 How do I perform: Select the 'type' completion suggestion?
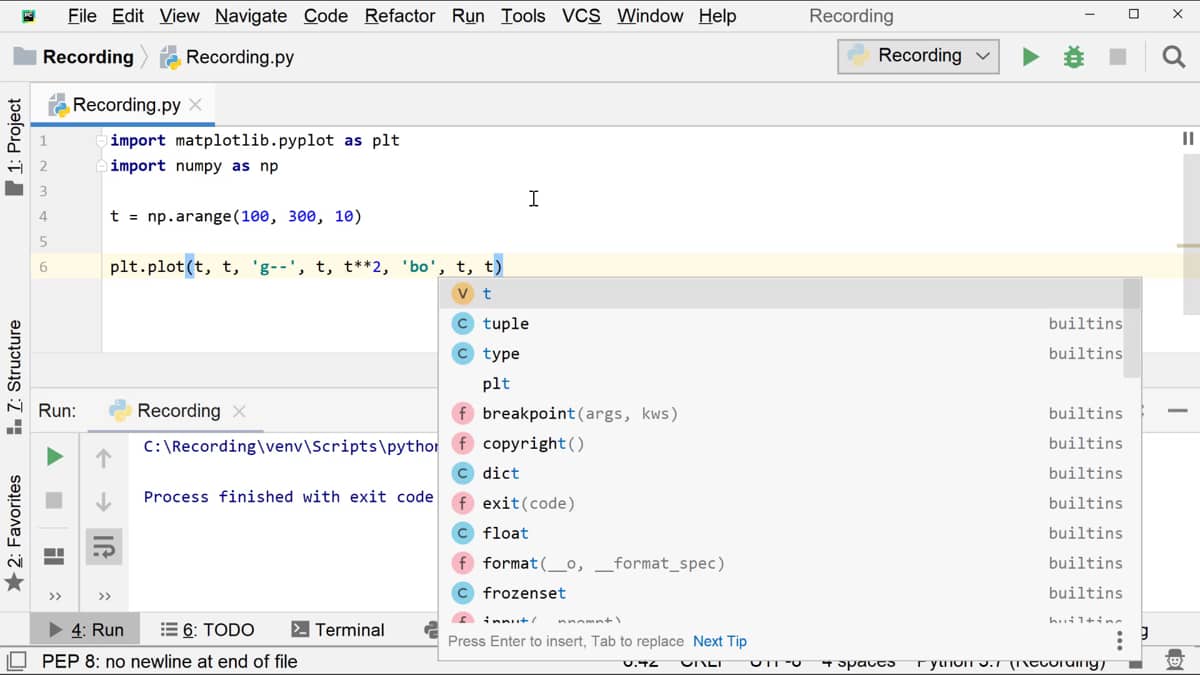pyautogui.click(x=783, y=354)
